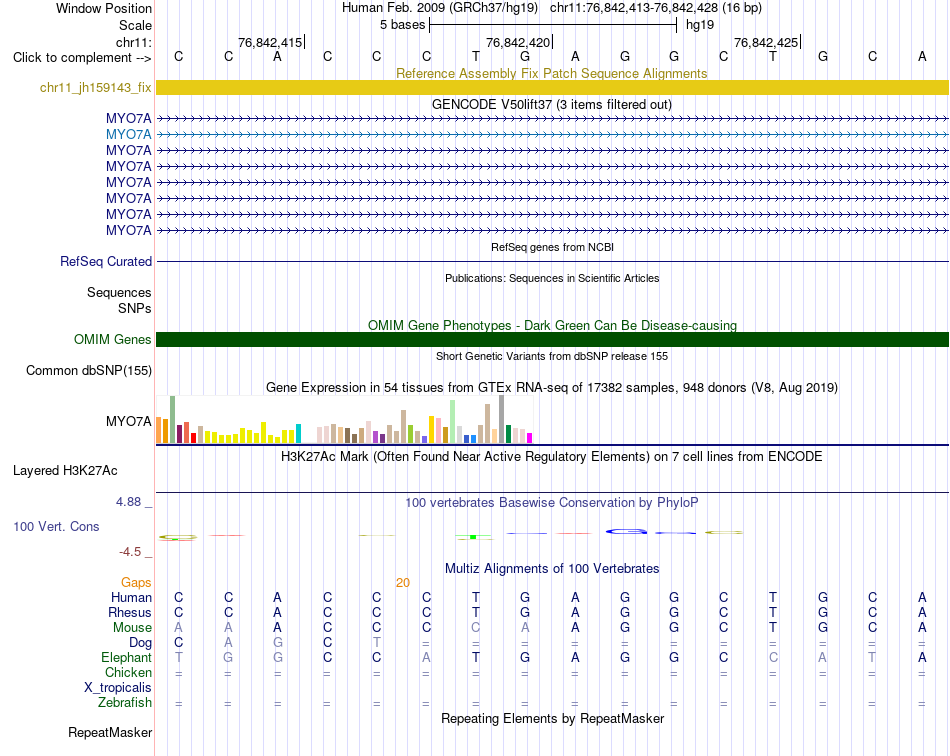The height and width of the screenshot is (756, 950).
Task: Click the dark green OMIM gene bar
Action: point(552,339)
